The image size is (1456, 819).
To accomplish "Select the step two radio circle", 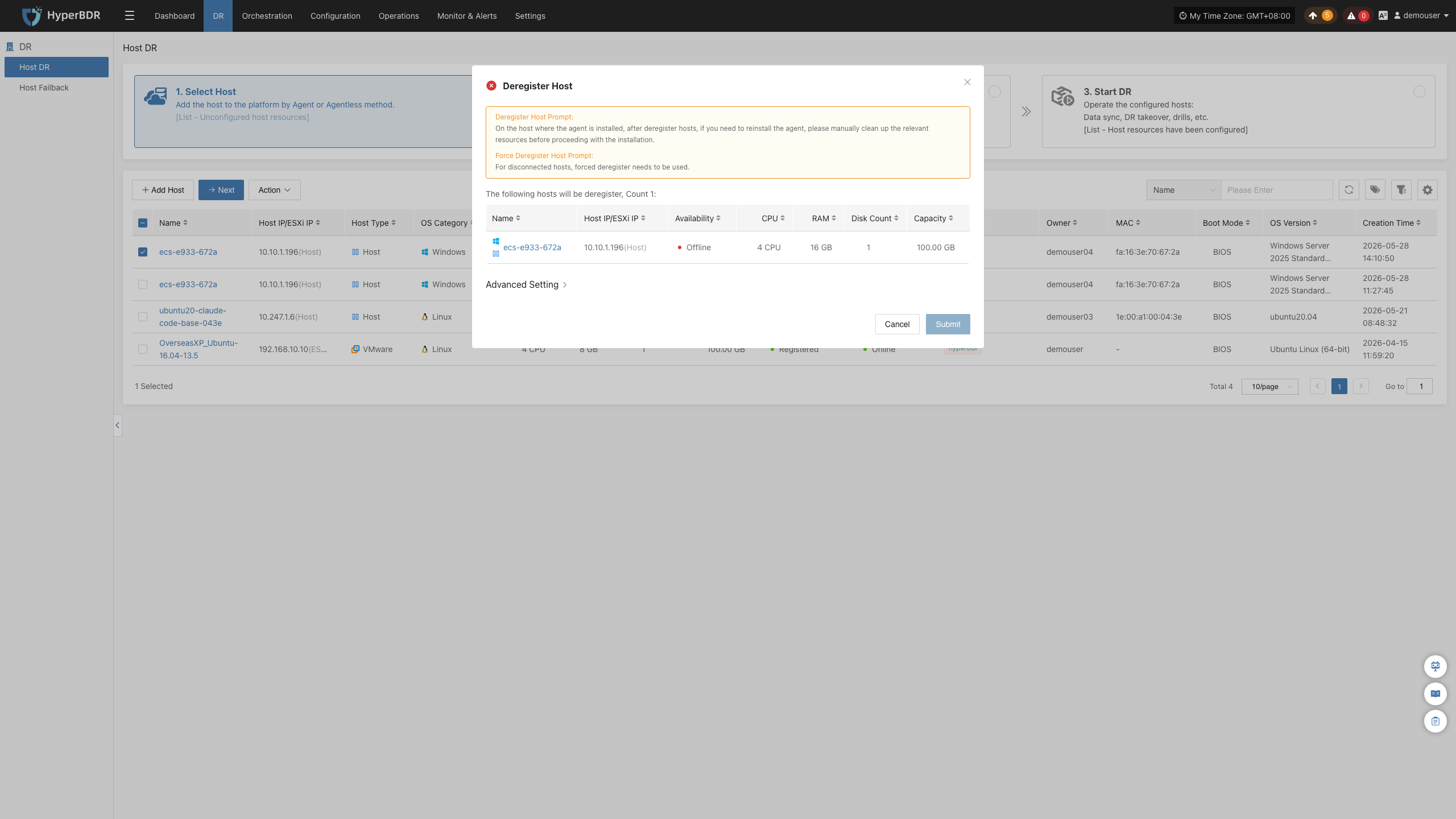I will point(995,92).
